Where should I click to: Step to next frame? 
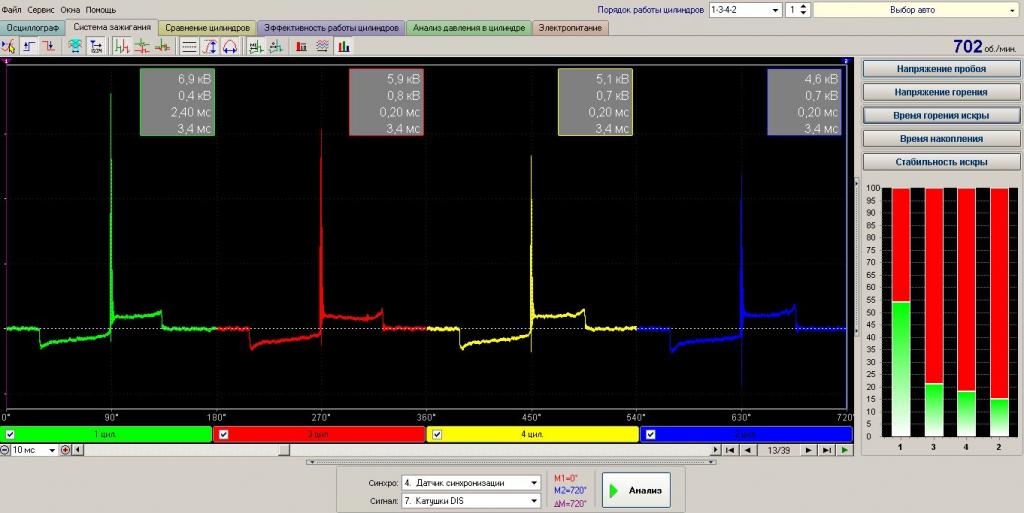pos(808,450)
